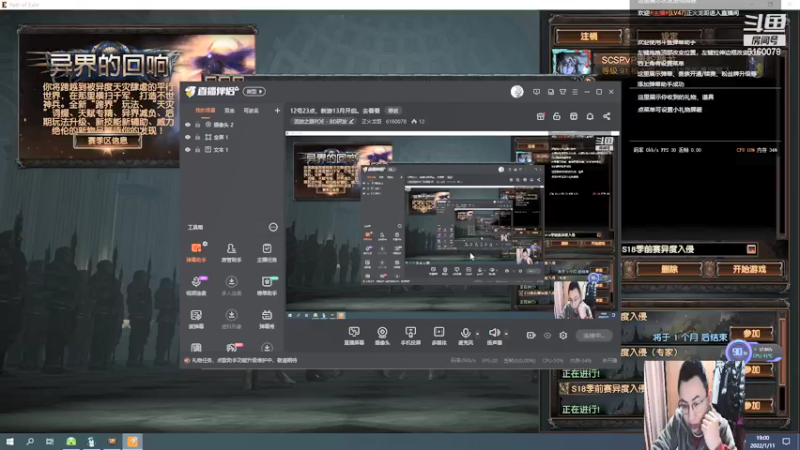Open the mode switch dropdown beside 直播伴侣 logo
Viewport: 800px width, 450px height.
[x=254, y=91]
